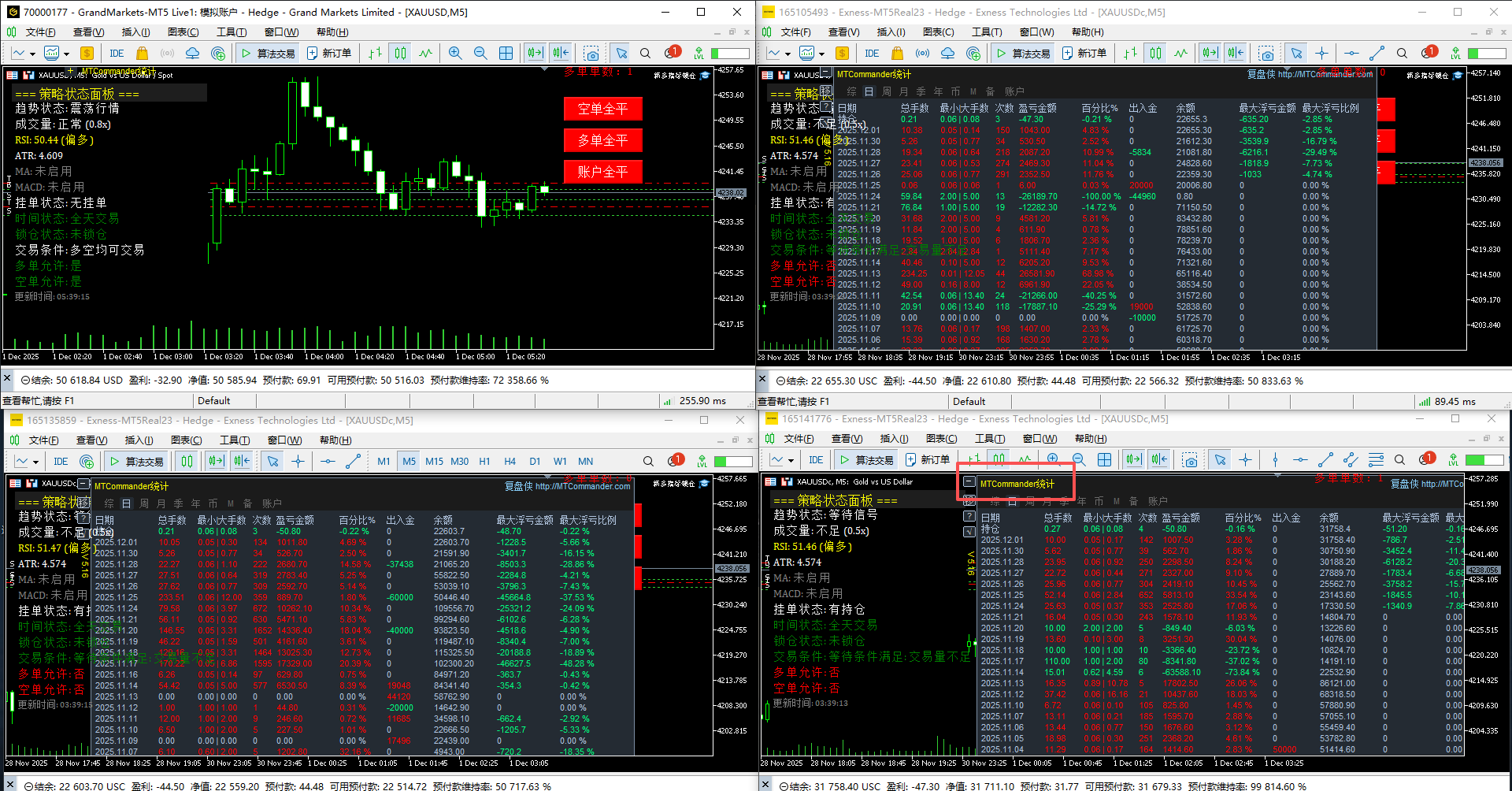Select H4 timeframe in Exness 165135859 window
Screen dimensions: 1512x791
510,461
